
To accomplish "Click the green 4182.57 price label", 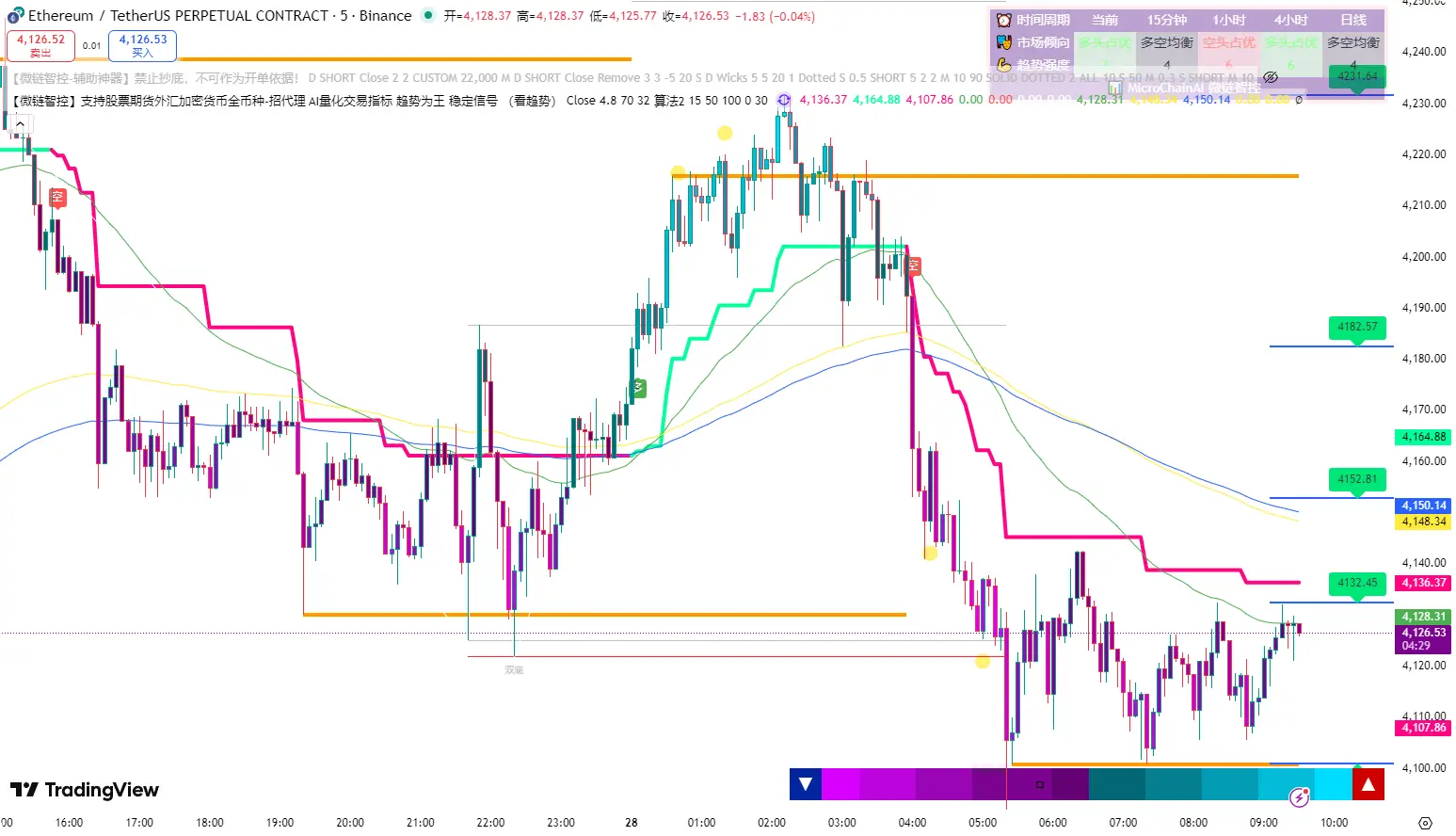I will point(1357,327).
